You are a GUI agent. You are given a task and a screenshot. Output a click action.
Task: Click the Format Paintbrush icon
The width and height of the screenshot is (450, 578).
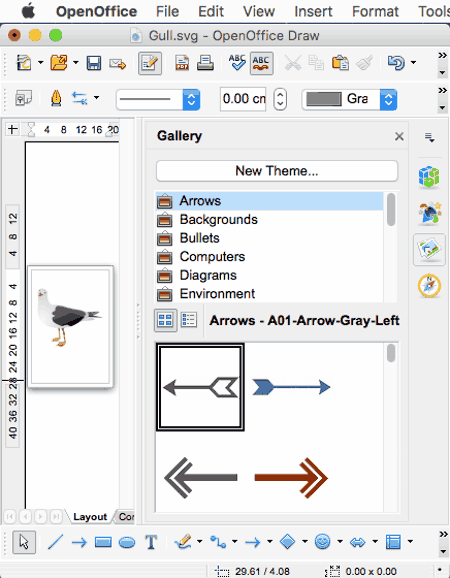pos(364,63)
